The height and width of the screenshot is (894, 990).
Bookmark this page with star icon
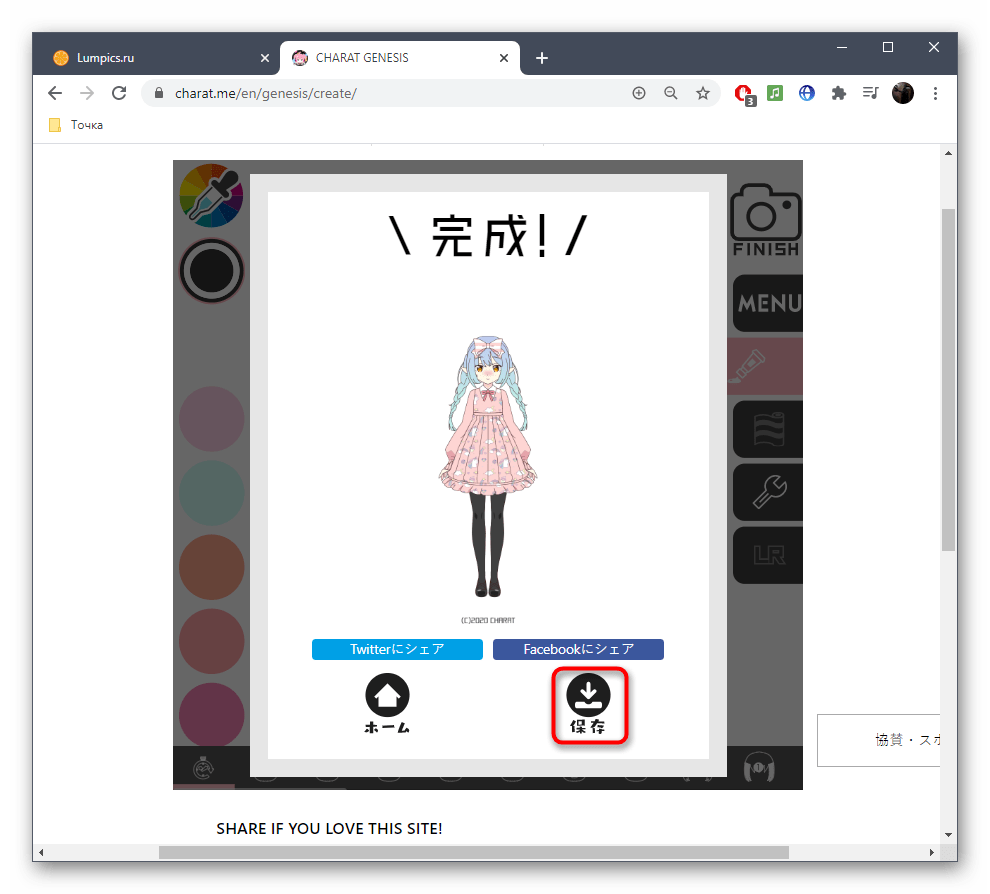pyautogui.click(x=703, y=93)
